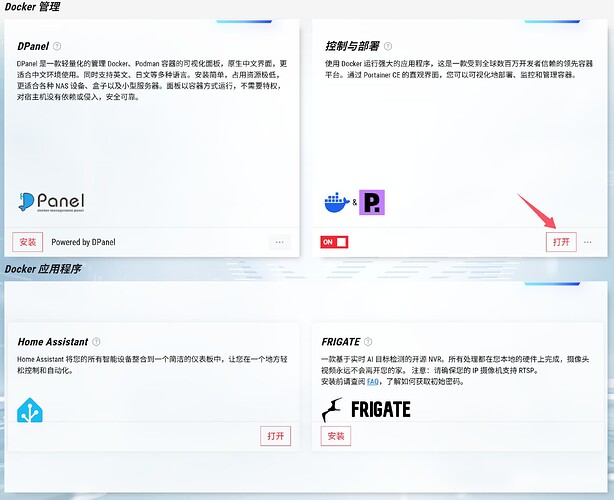
Task: Install DPanel with the 安装 button
Action: pos(27,242)
